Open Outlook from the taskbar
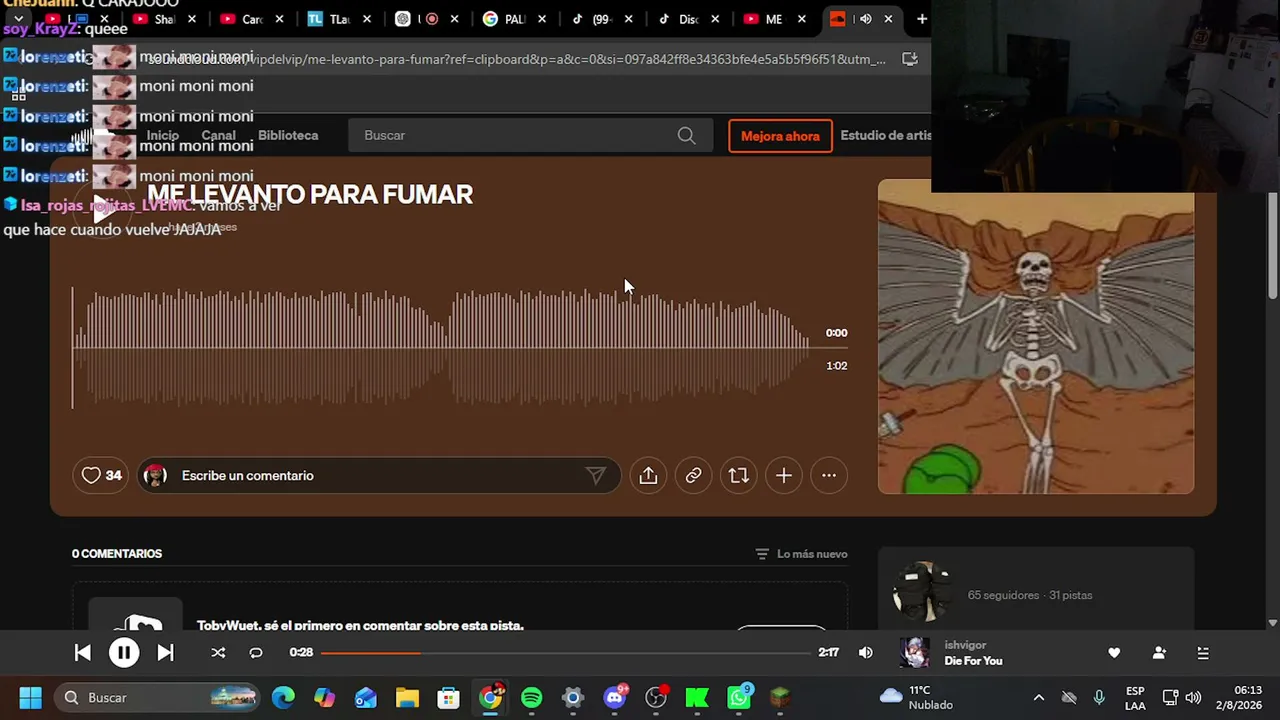This screenshot has height=720, width=1280. 366,698
